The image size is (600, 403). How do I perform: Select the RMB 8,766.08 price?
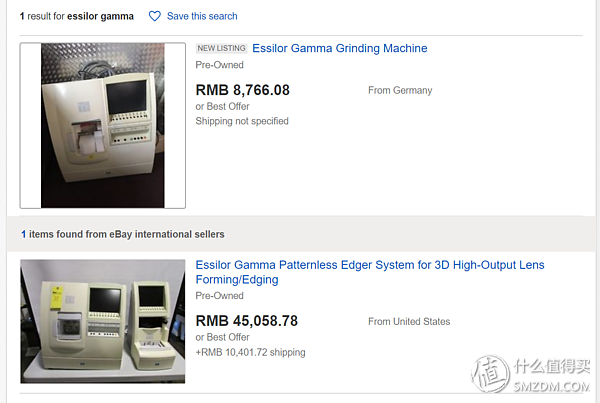(x=243, y=90)
